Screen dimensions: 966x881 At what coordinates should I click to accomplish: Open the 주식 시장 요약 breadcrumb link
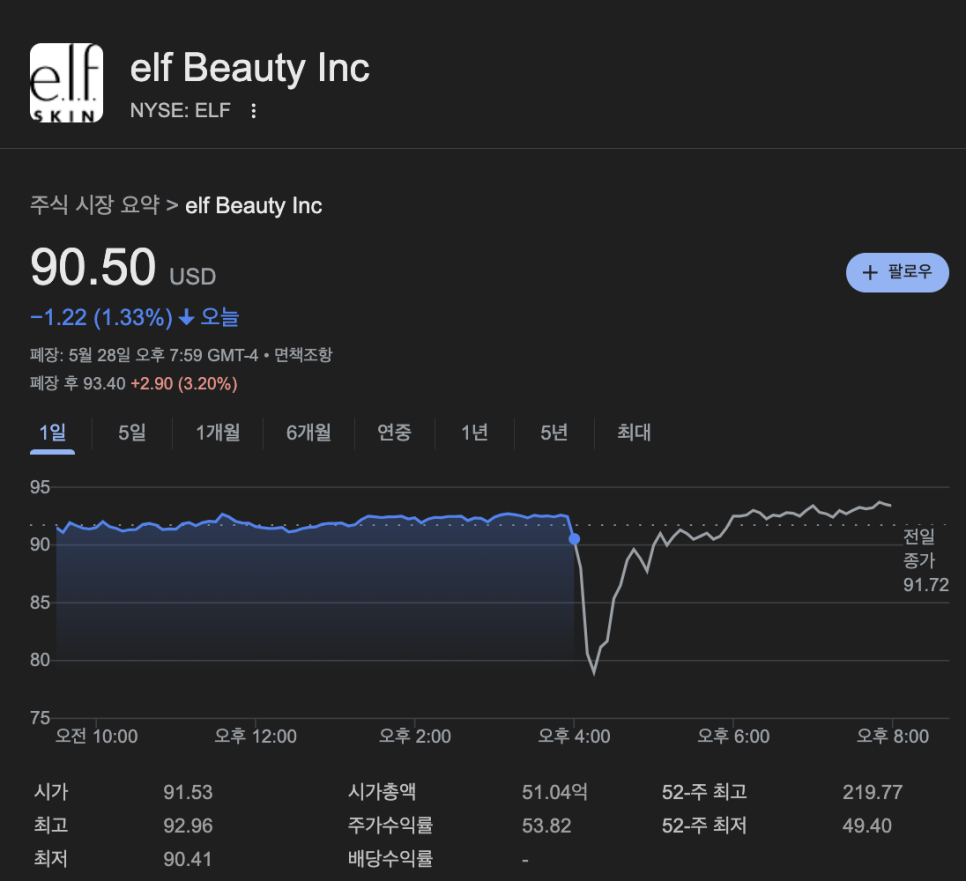(95, 205)
